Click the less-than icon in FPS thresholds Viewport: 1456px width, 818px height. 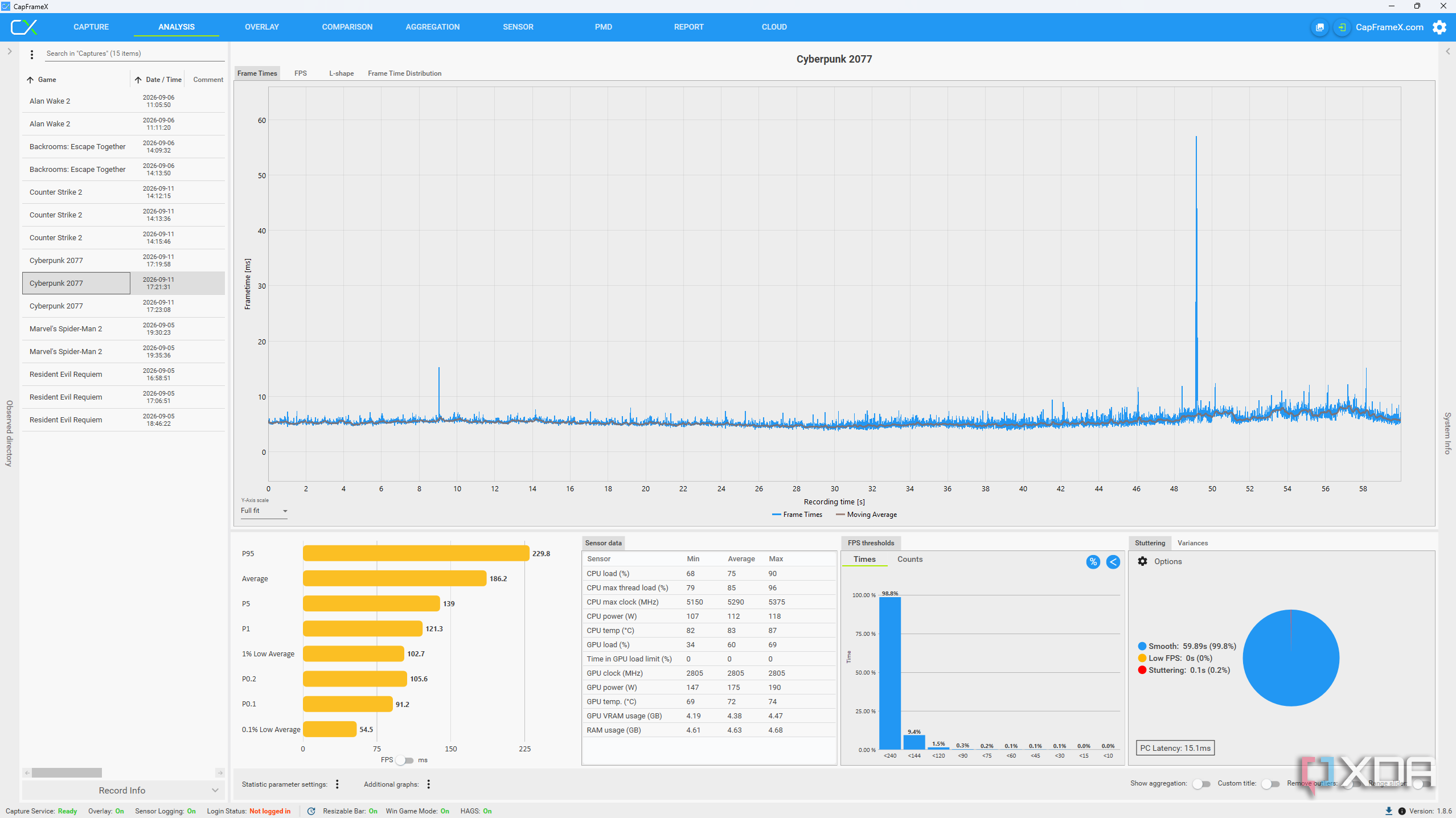click(1113, 562)
